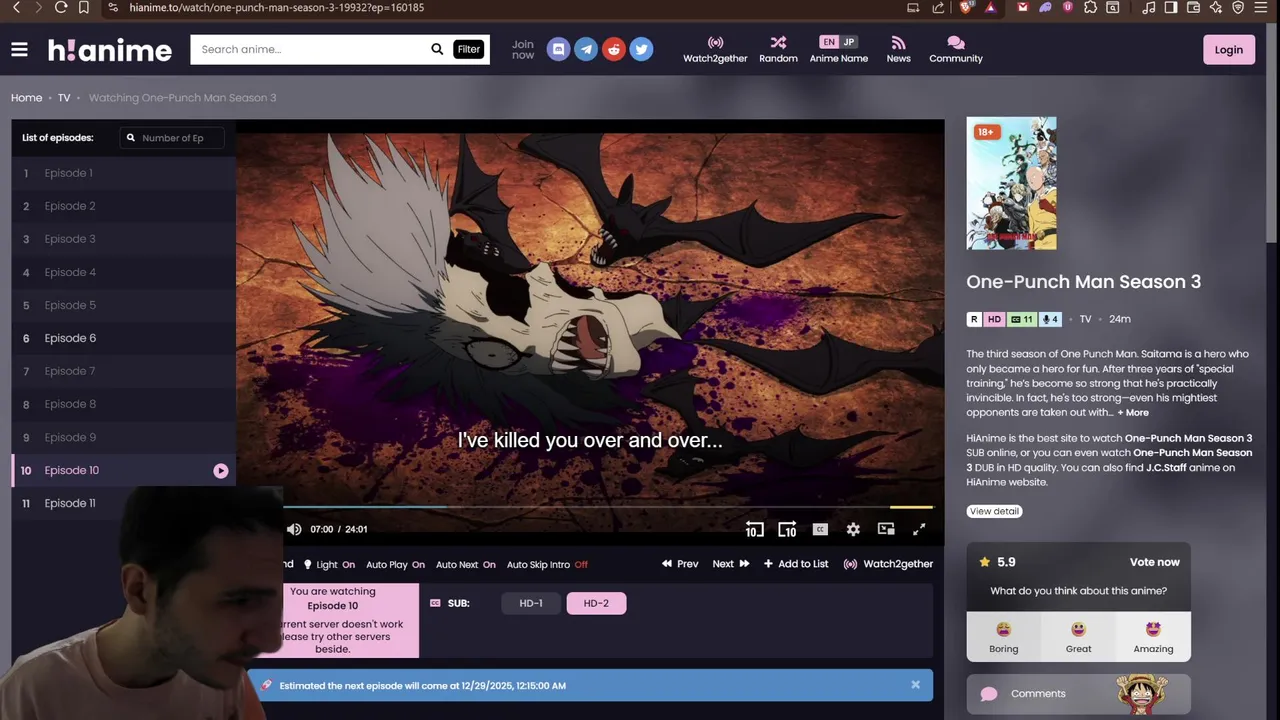Go to Home breadcrumb

27,98
